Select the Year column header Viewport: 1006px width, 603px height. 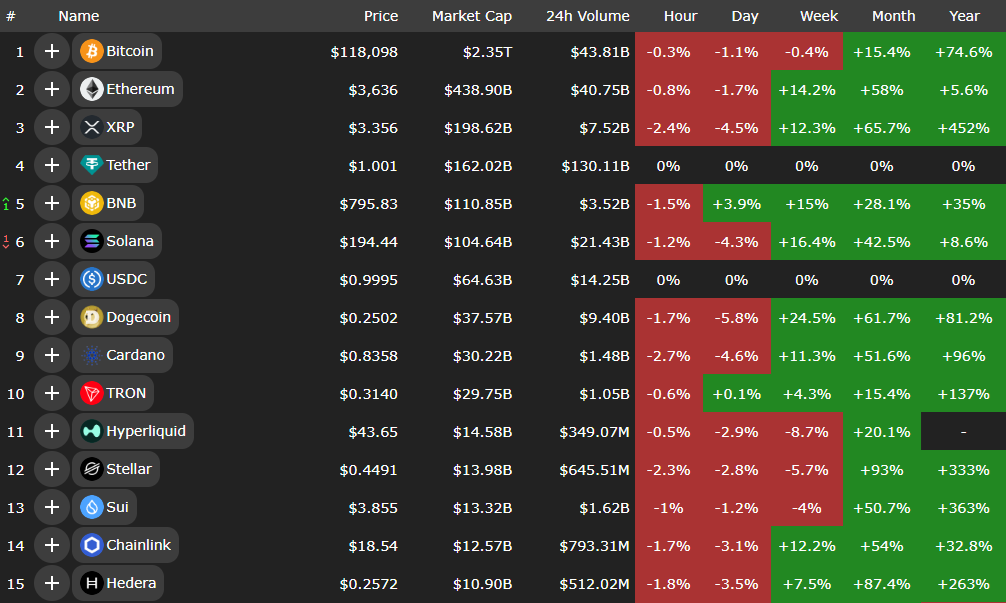coord(963,16)
